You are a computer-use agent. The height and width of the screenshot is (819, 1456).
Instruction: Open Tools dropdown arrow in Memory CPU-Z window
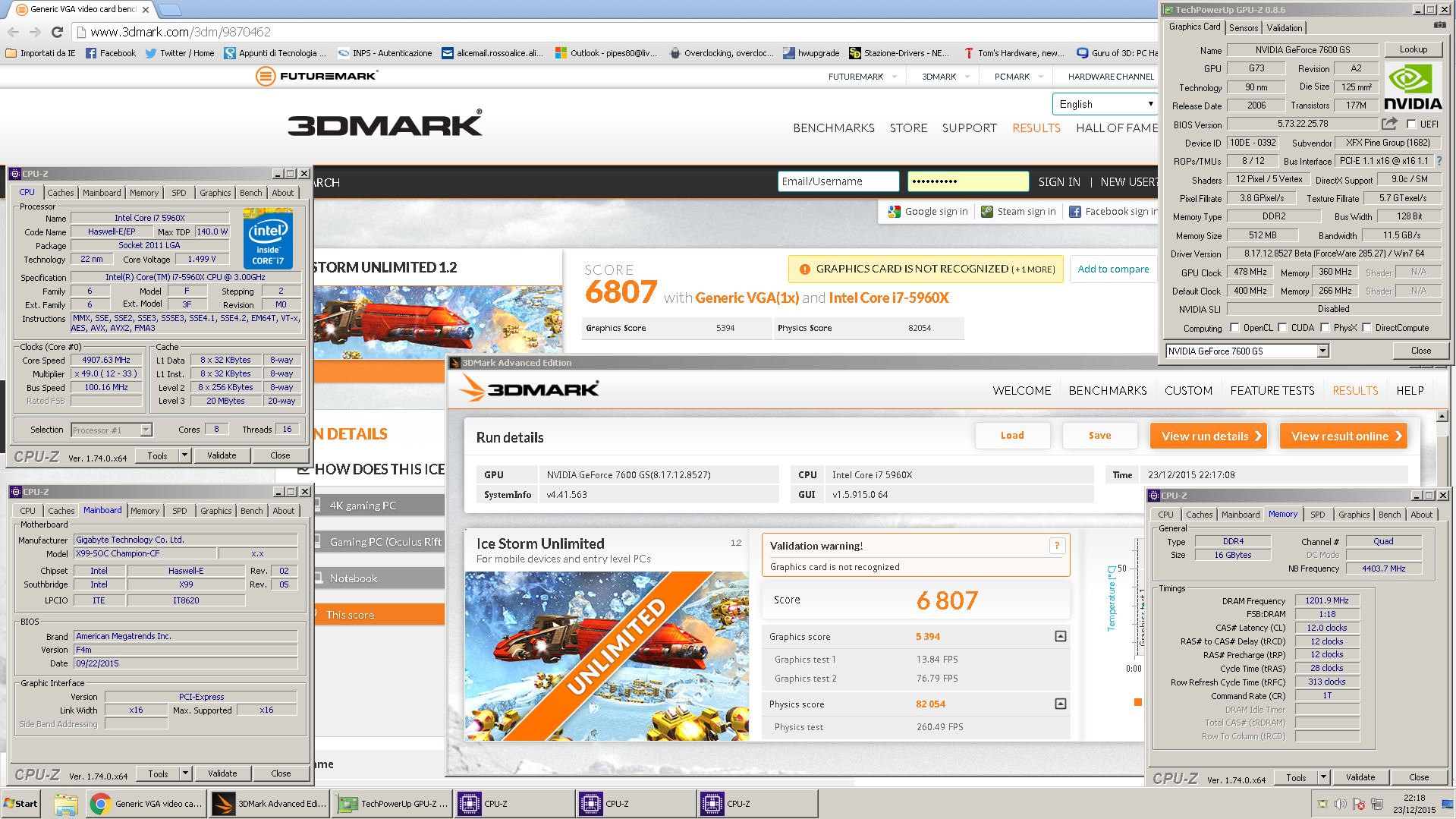[1323, 777]
